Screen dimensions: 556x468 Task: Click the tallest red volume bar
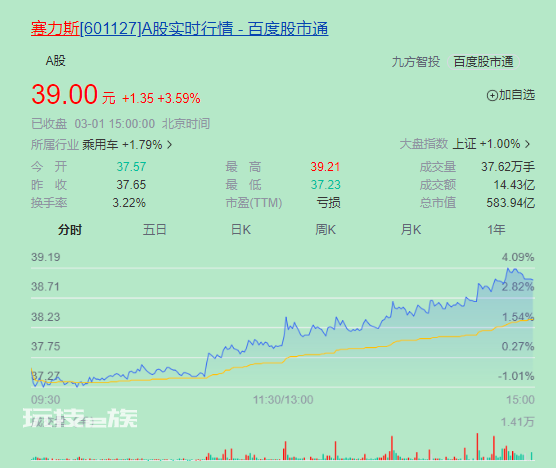pos(477,446)
